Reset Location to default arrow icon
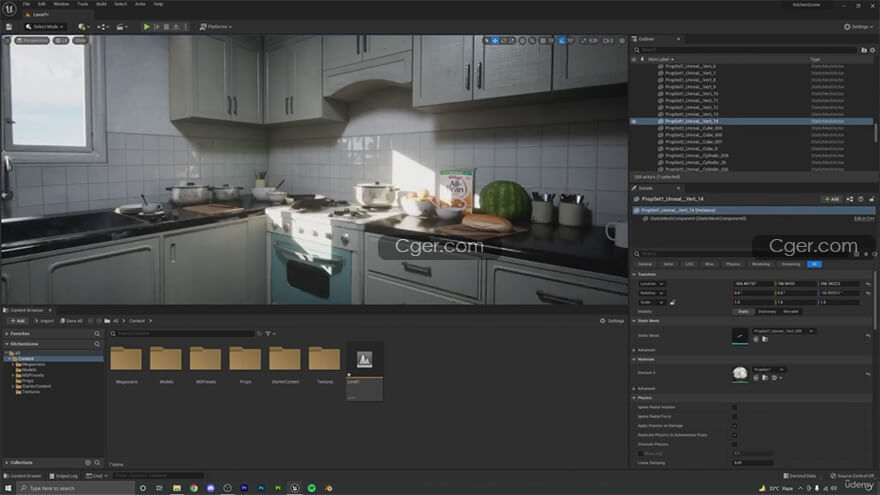This screenshot has width=880, height=495. coord(868,284)
